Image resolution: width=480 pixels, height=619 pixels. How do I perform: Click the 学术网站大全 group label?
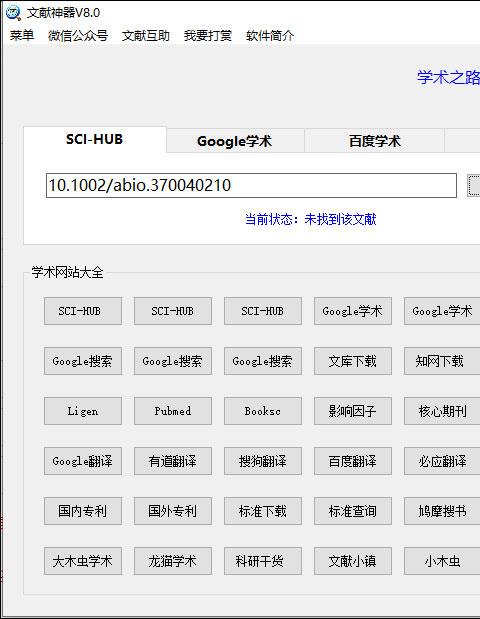coord(68,272)
